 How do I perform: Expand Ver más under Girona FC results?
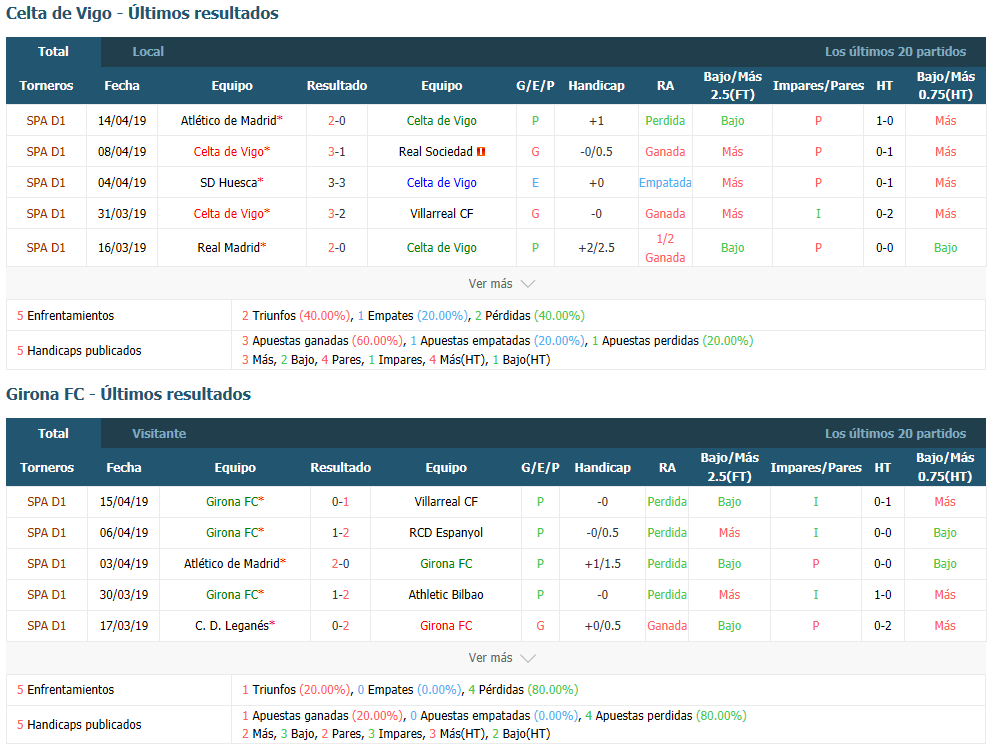(501, 658)
